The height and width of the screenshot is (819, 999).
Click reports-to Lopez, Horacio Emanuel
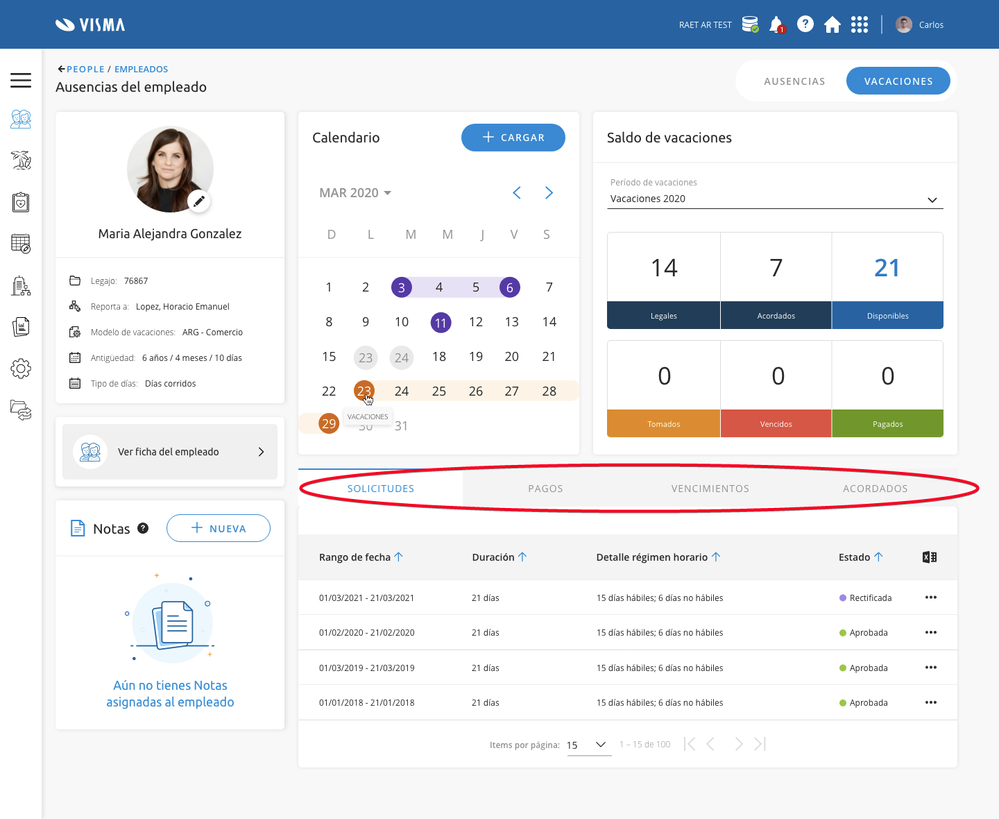click(x=182, y=307)
